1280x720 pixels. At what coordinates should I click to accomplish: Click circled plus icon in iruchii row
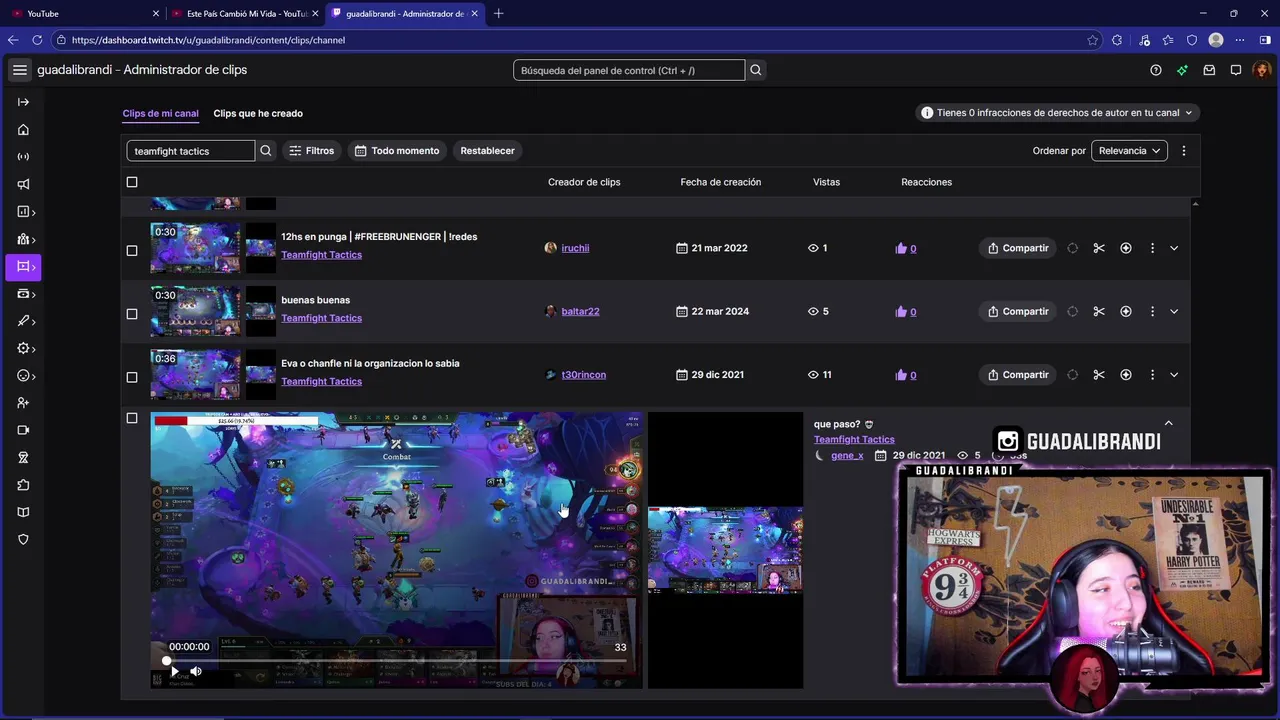[1126, 248]
